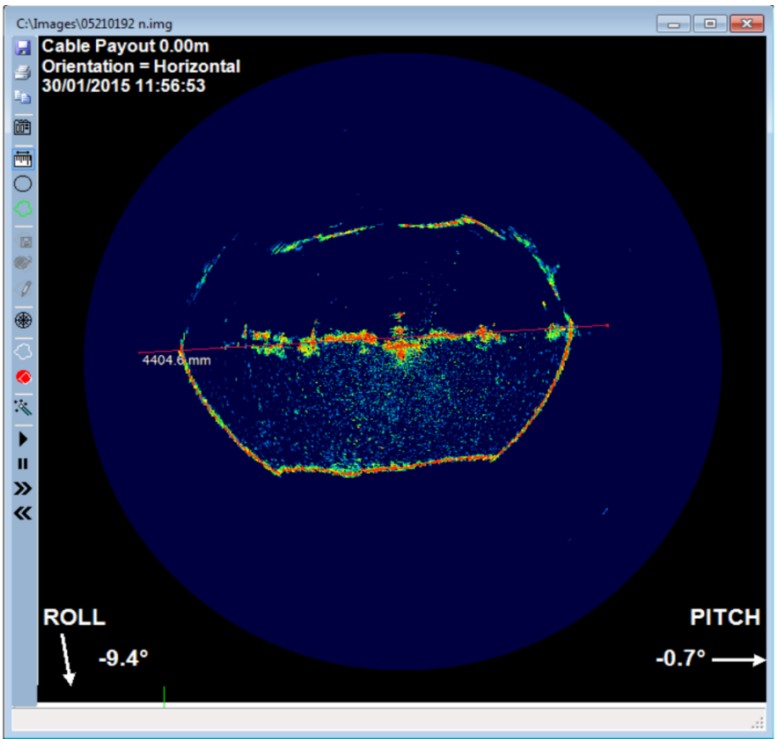
Task: Select the circle measurement tool
Action: tap(23, 184)
